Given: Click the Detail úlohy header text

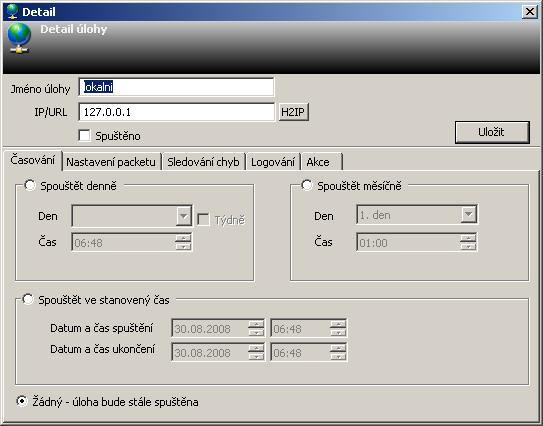Looking at the screenshot, I should pos(74,29).
